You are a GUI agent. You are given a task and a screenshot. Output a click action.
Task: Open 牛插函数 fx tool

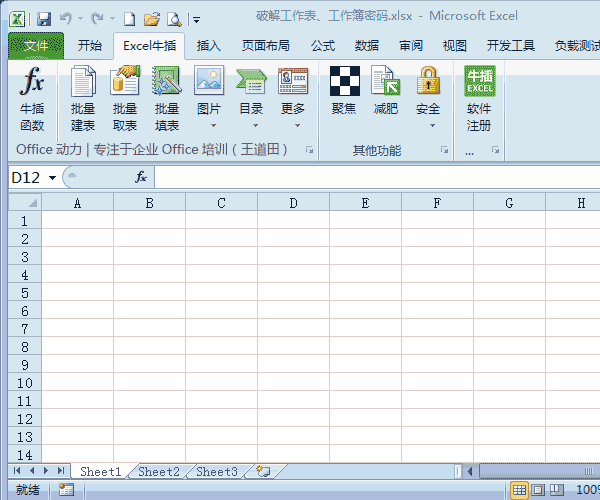[x=32, y=98]
